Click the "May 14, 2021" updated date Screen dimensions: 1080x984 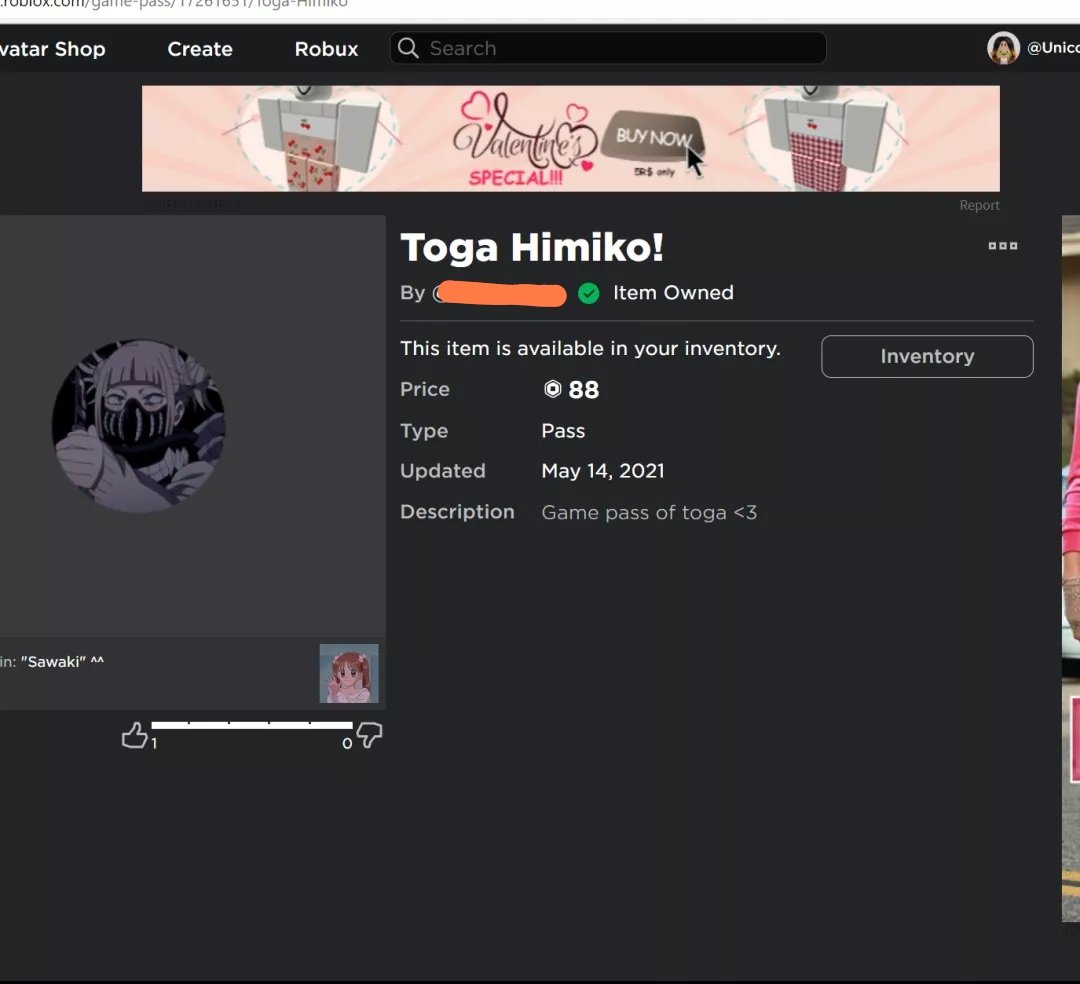coord(603,471)
